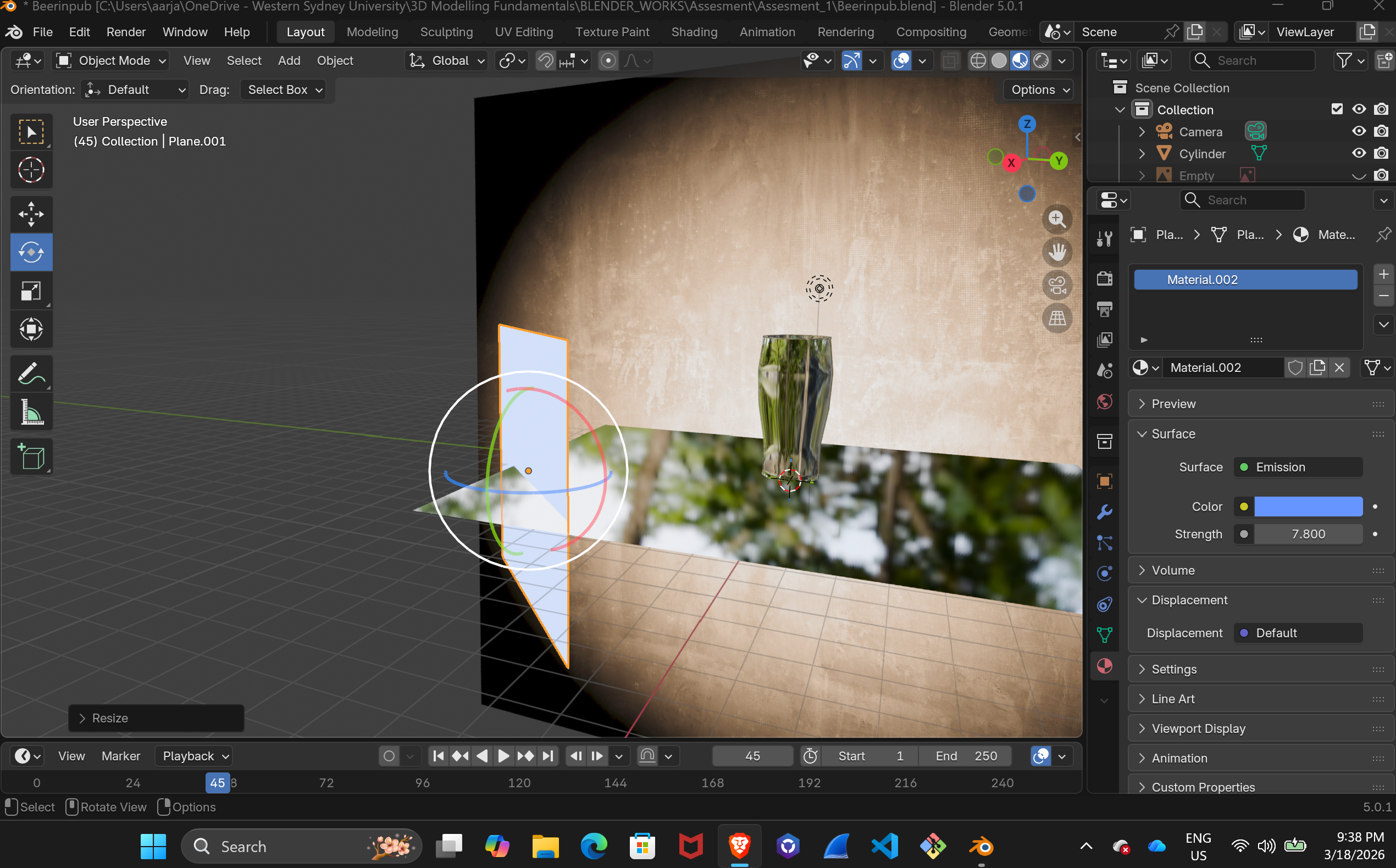1396x868 pixels.
Task: Collapse the Displacement panel
Action: [x=1189, y=600]
